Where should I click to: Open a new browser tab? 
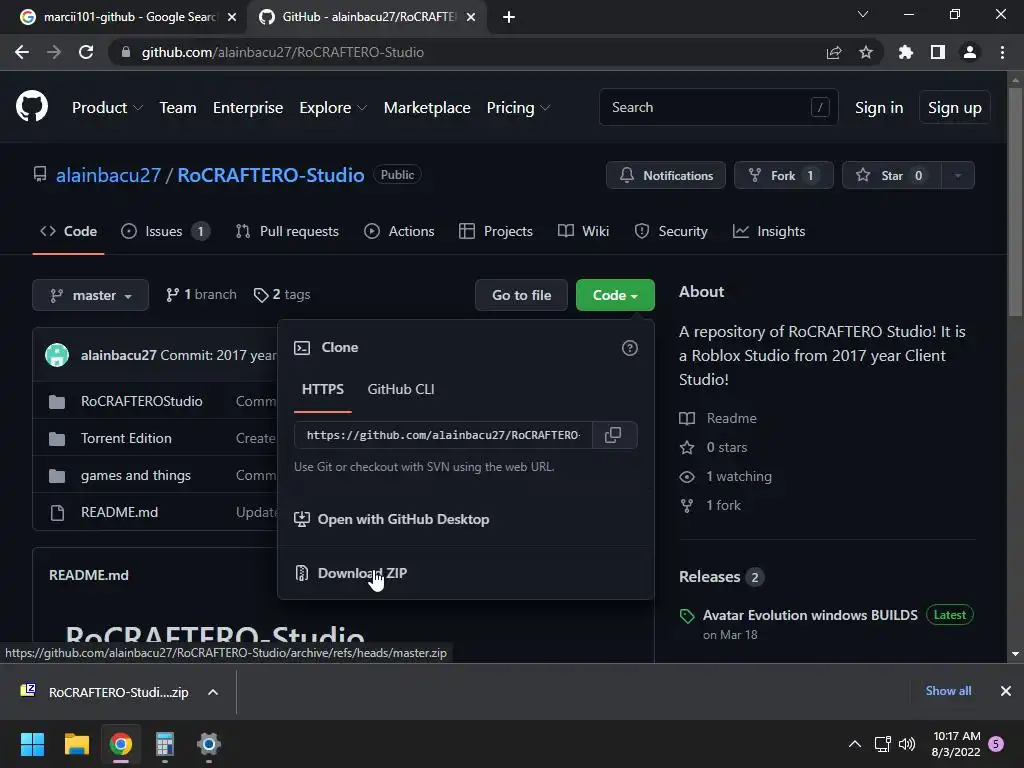tap(509, 17)
